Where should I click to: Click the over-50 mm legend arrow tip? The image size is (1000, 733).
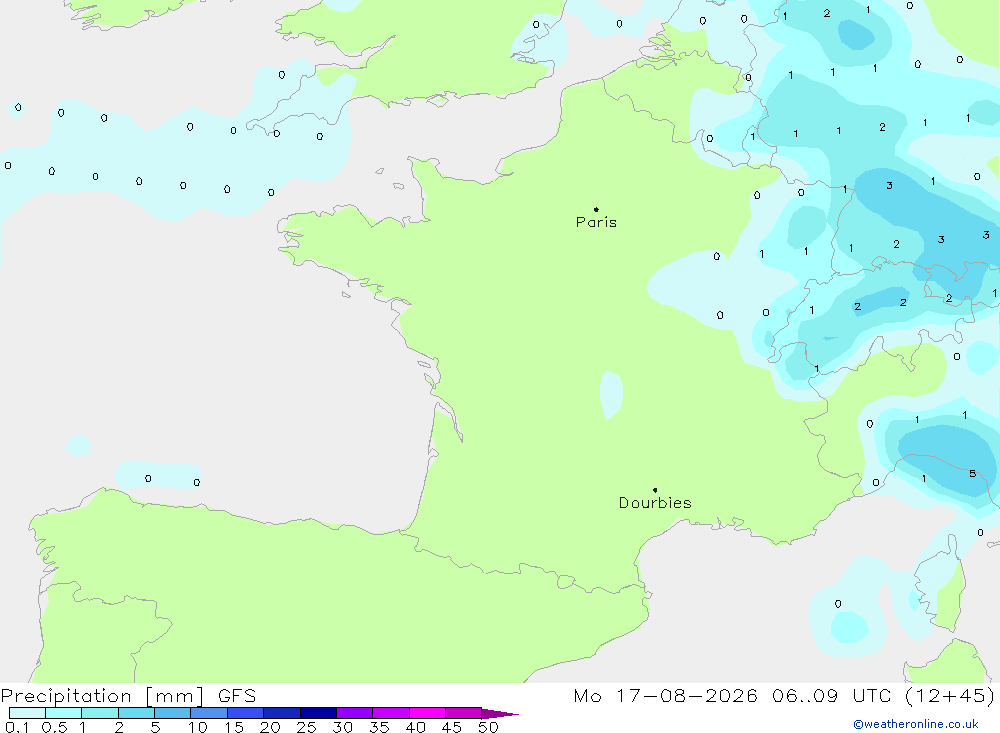pos(501,713)
